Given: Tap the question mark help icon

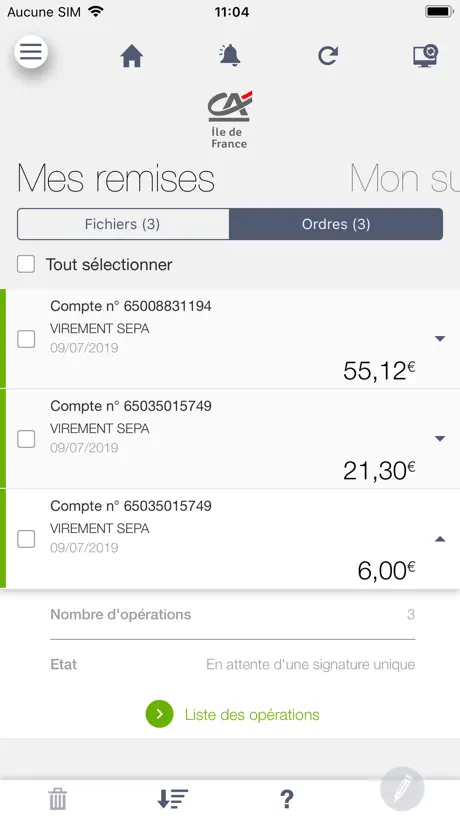Looking at the screenshot, I should tap(286, 799).
